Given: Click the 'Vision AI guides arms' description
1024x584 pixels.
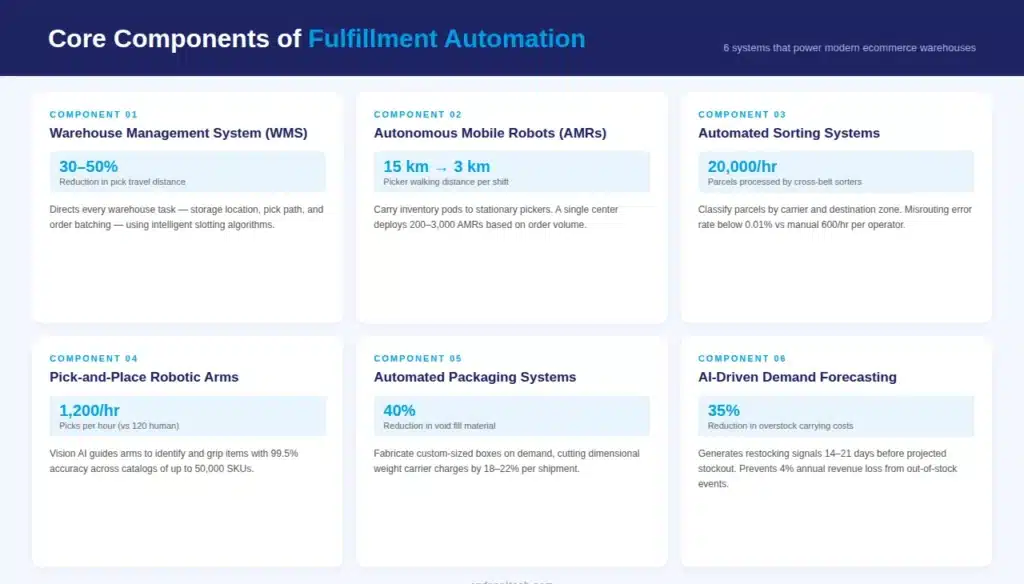Looking at the screenshot, I should tap(174, 461).
